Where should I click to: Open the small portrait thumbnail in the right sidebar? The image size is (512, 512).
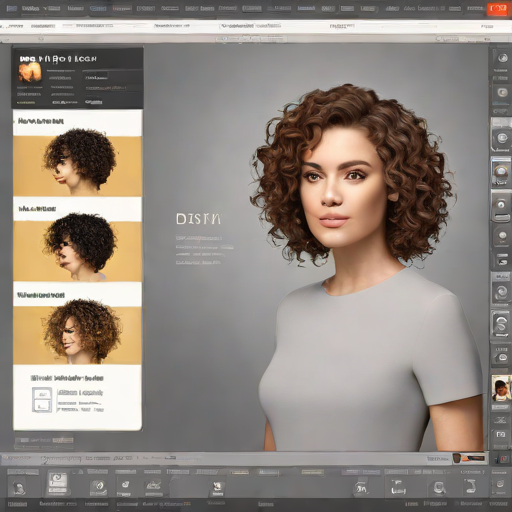tap(501, 388)
